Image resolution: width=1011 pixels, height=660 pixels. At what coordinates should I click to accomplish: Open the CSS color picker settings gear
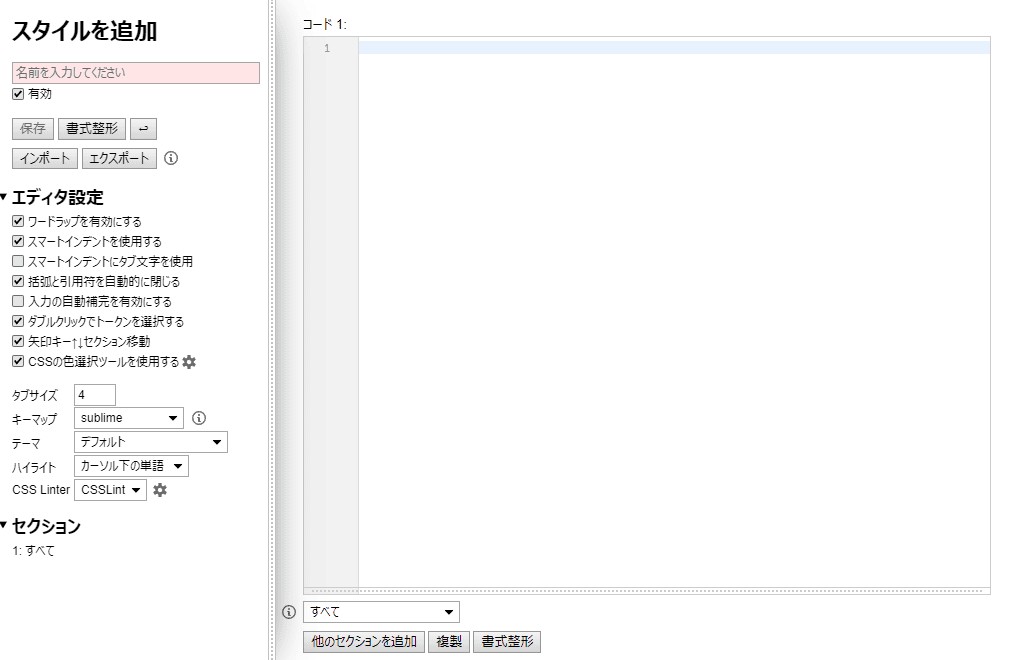point(189,362)
